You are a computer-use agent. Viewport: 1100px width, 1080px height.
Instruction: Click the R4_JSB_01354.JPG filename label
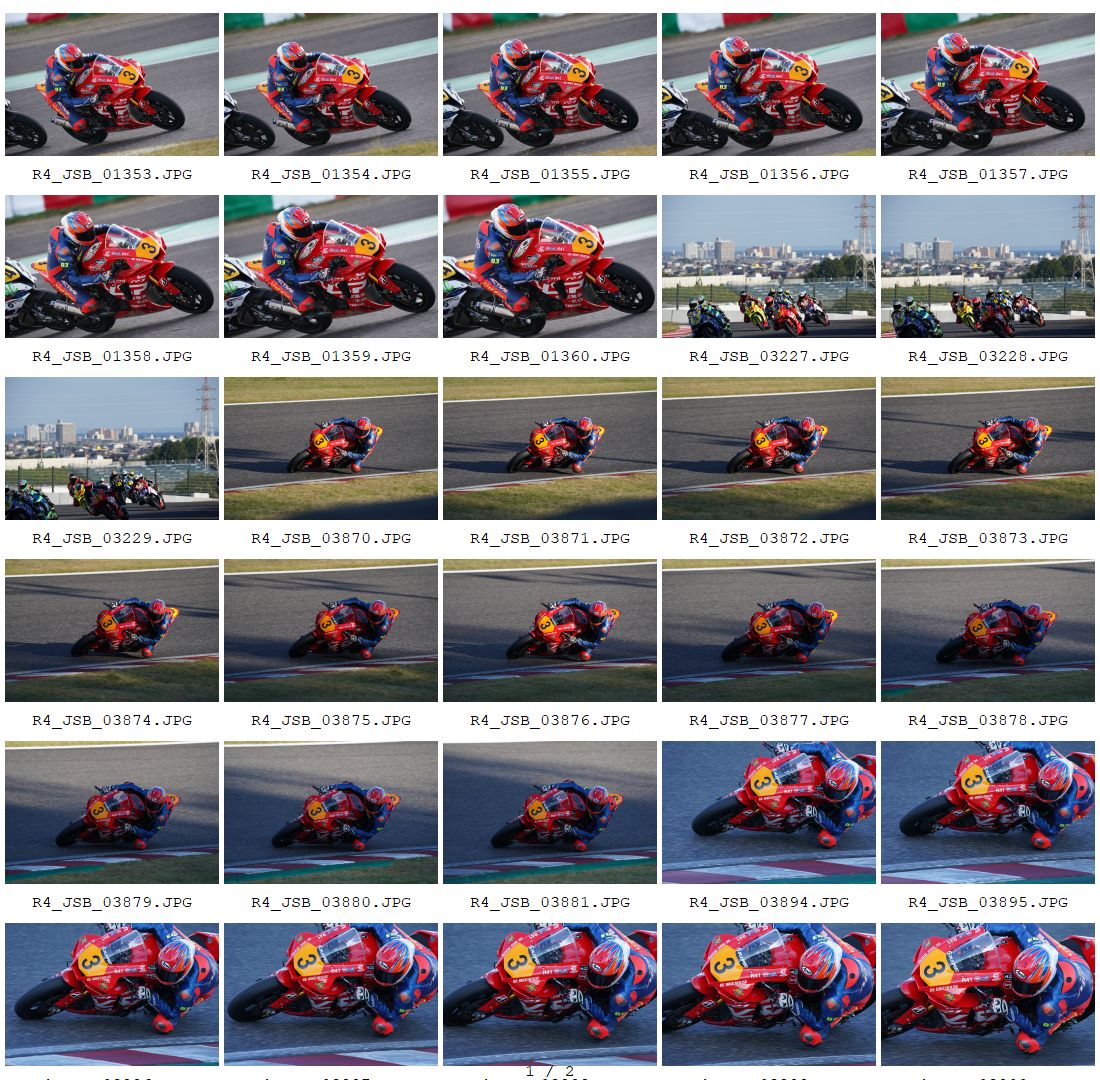331,174
